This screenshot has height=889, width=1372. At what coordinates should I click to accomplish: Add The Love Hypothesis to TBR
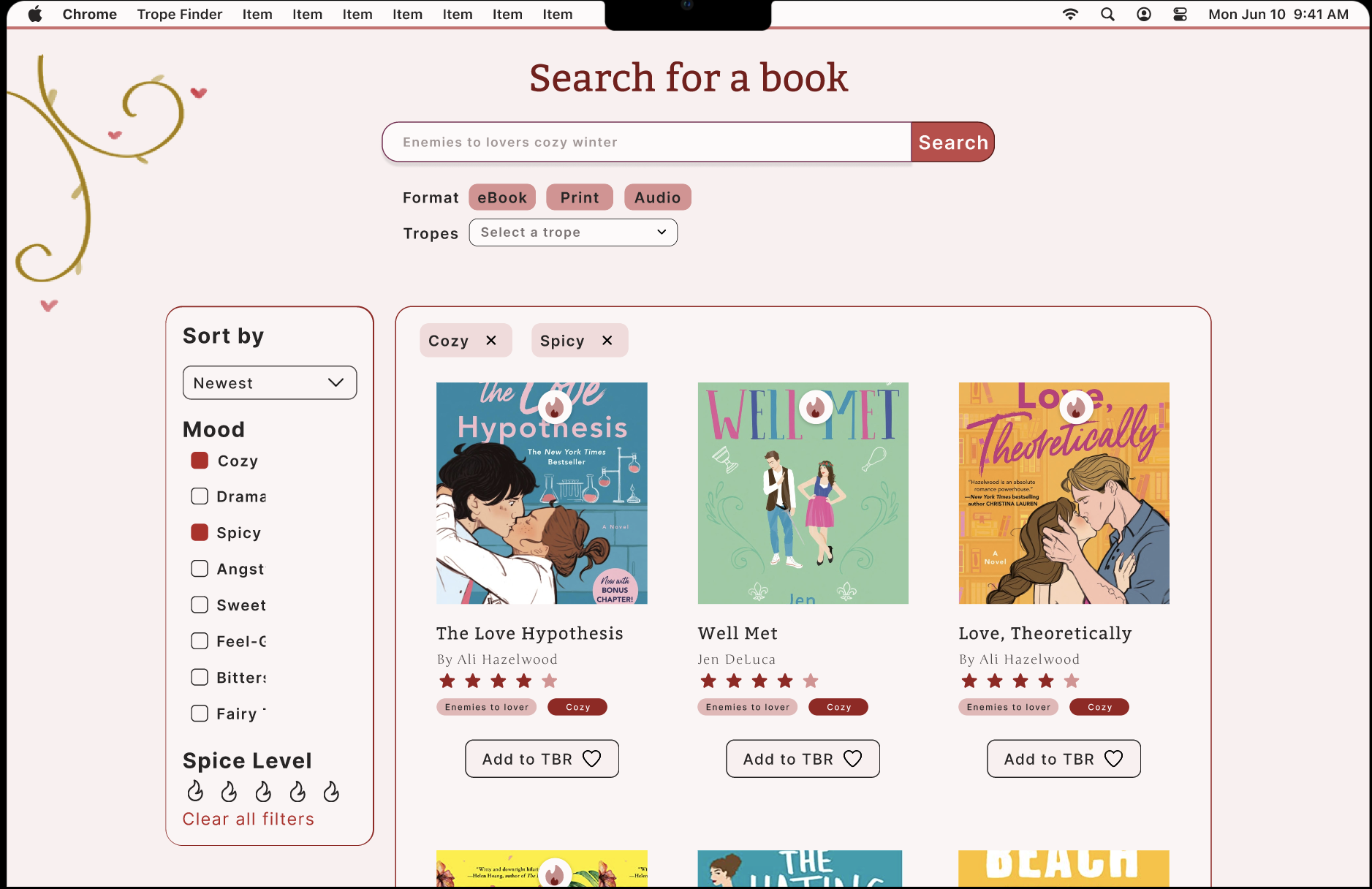click(542, 759)
